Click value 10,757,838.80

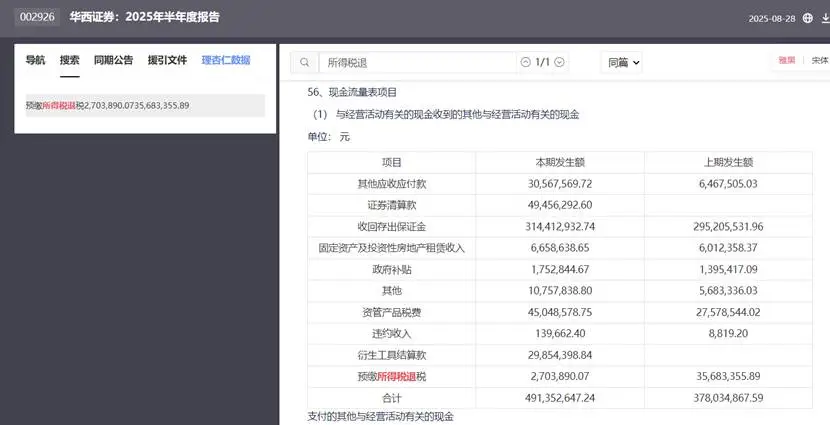click(x=560, y=291)
